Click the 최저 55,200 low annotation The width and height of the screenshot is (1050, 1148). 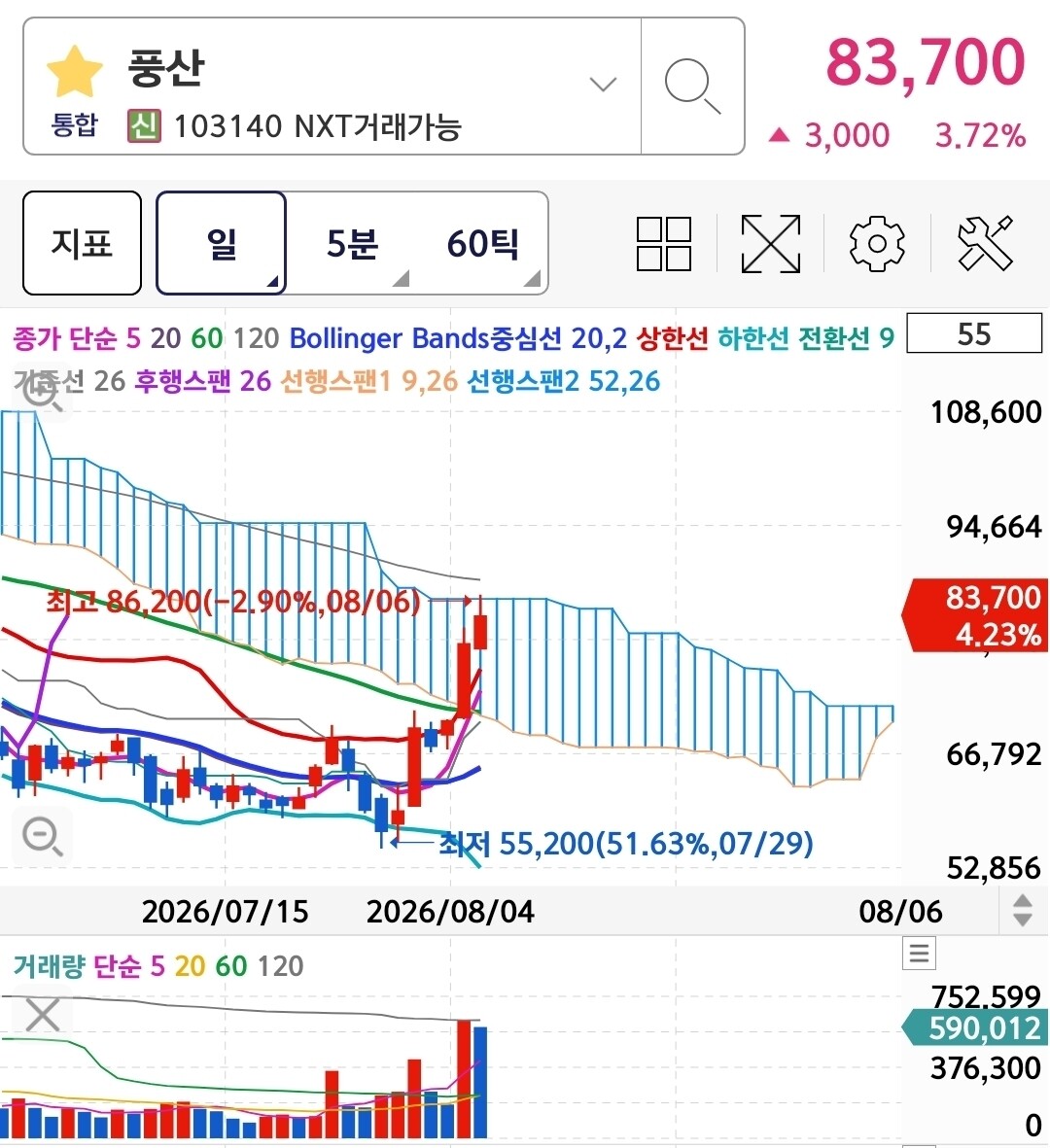coord(626,844)
